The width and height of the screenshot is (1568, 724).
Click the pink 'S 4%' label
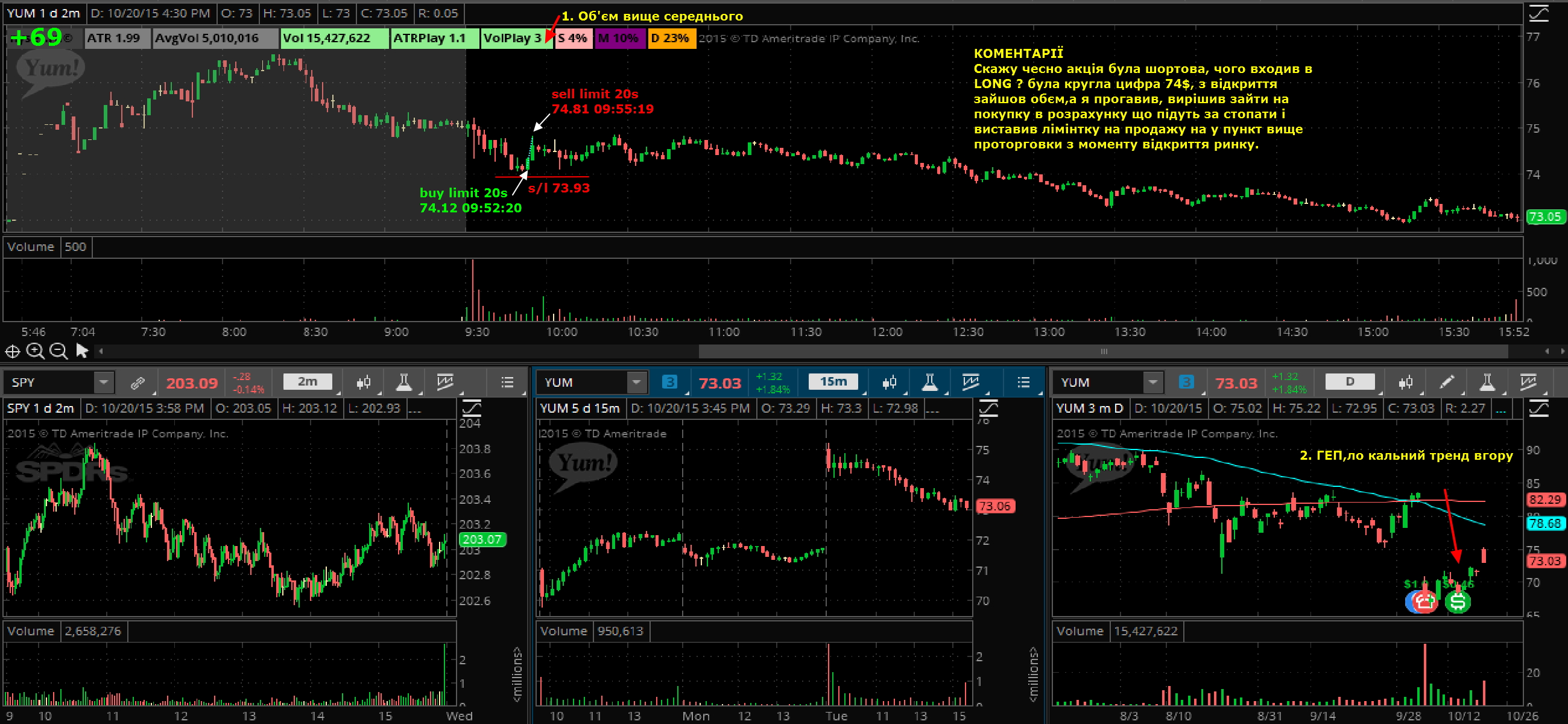pos(573,39)
